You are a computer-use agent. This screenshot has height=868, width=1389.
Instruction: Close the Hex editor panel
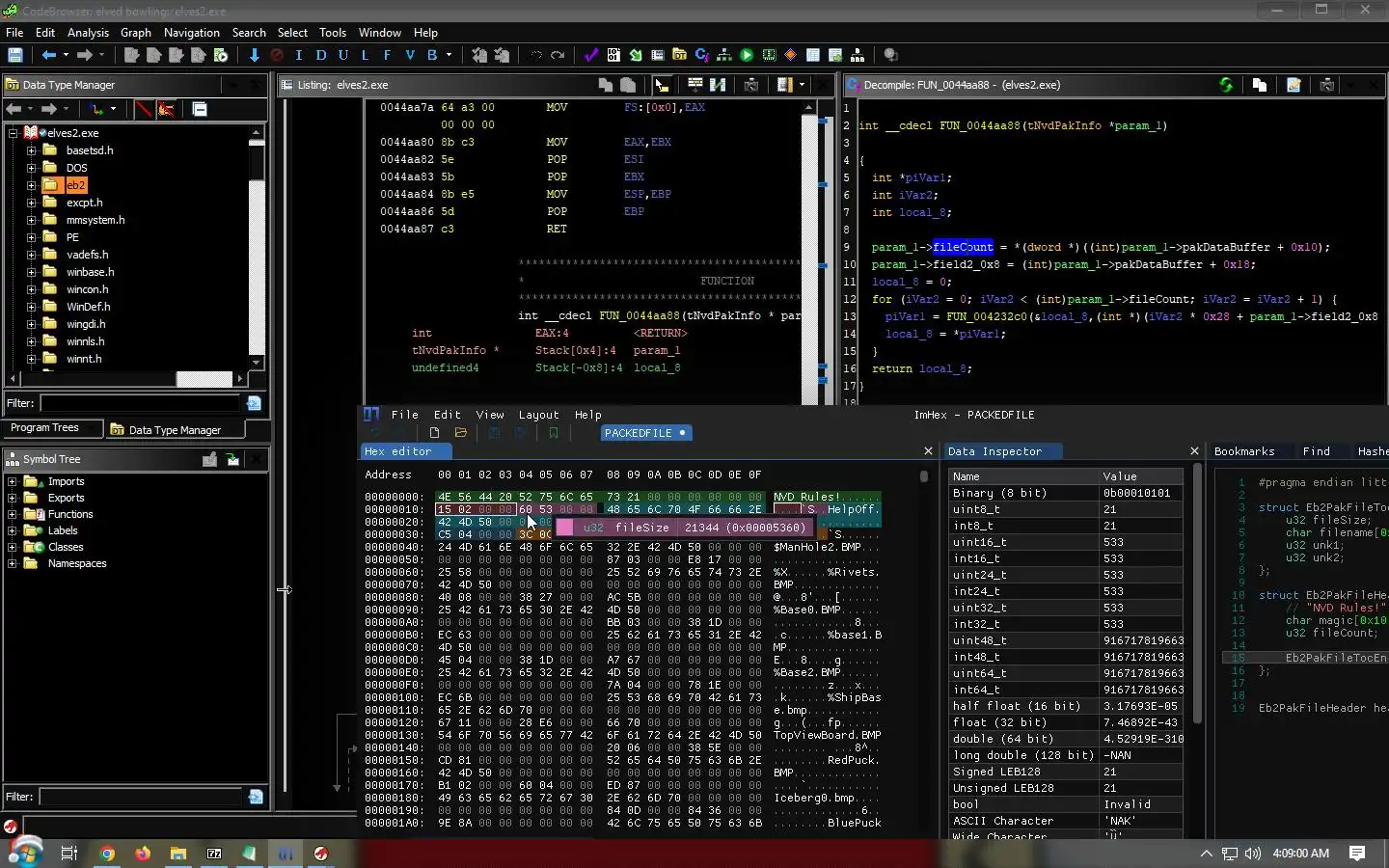tap(928, 451)
